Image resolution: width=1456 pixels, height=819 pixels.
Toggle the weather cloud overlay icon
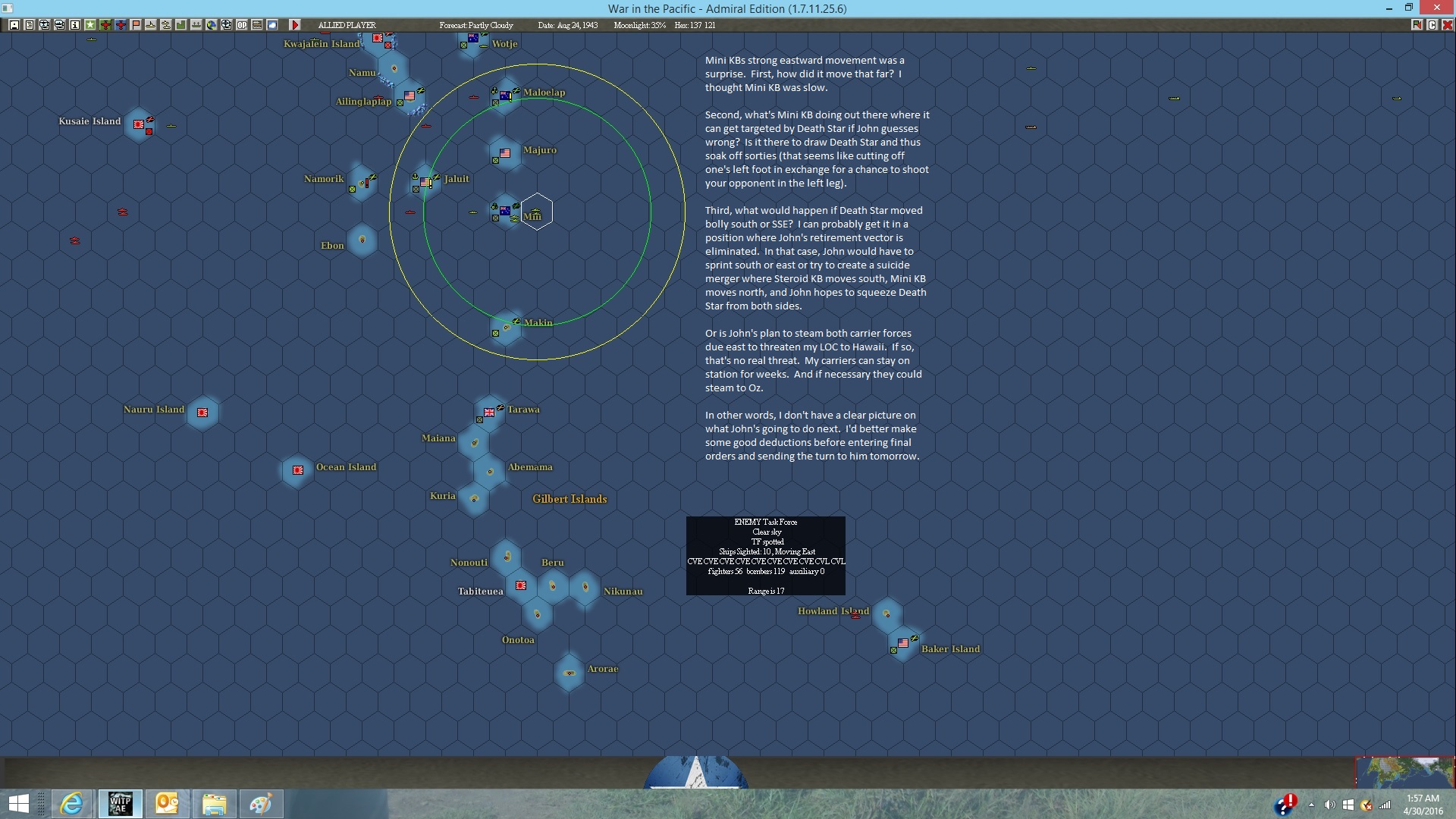click(x=272, y=25)
